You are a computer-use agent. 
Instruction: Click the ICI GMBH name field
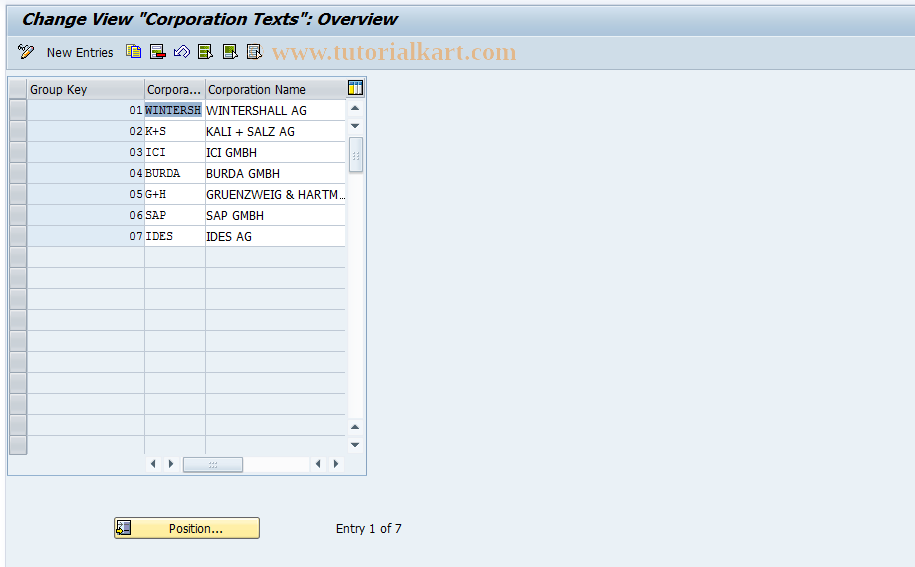point(275,152)
